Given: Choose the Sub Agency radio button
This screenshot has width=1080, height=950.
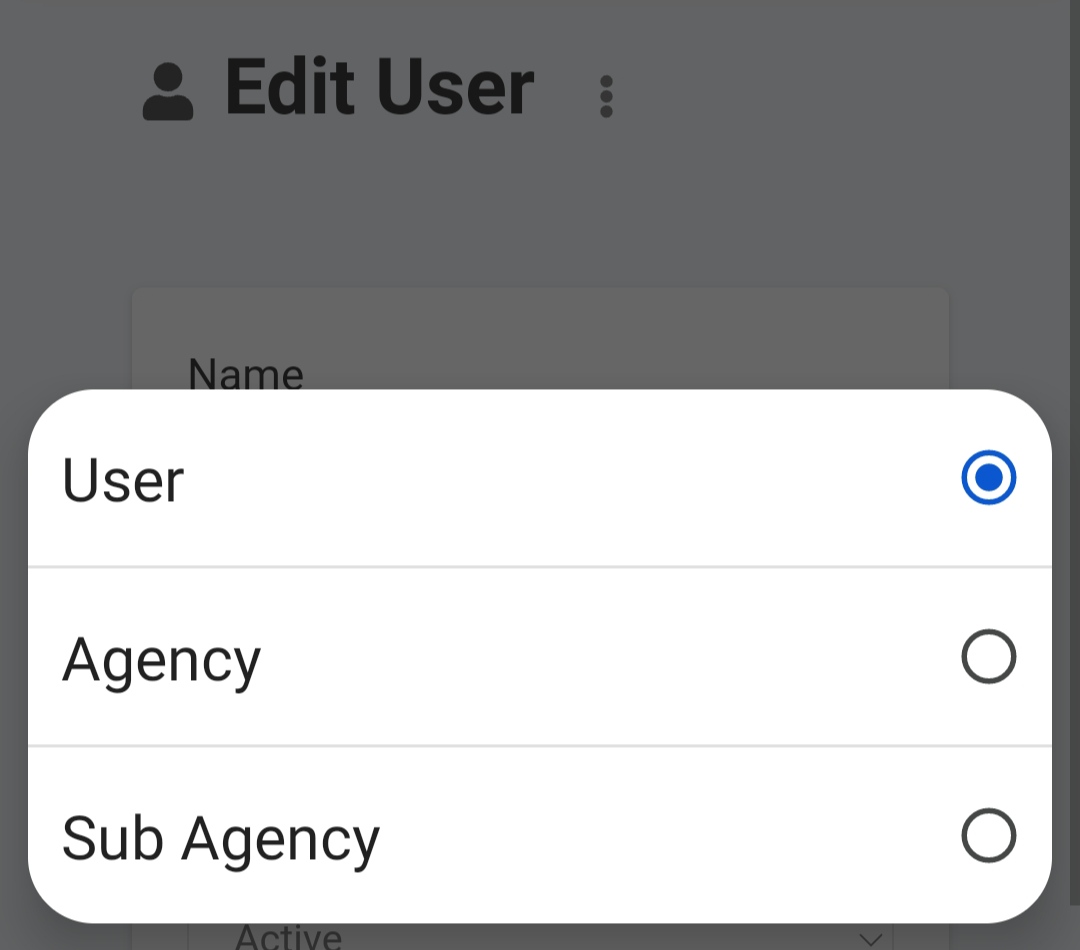Looking at the screenshot, I should click(x=988, y=836).
